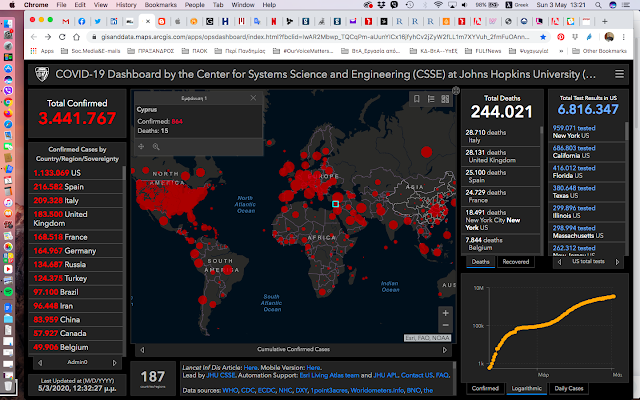Next admin level arrow beside Admin0
The image size is (640, 400).
[114, 362]
